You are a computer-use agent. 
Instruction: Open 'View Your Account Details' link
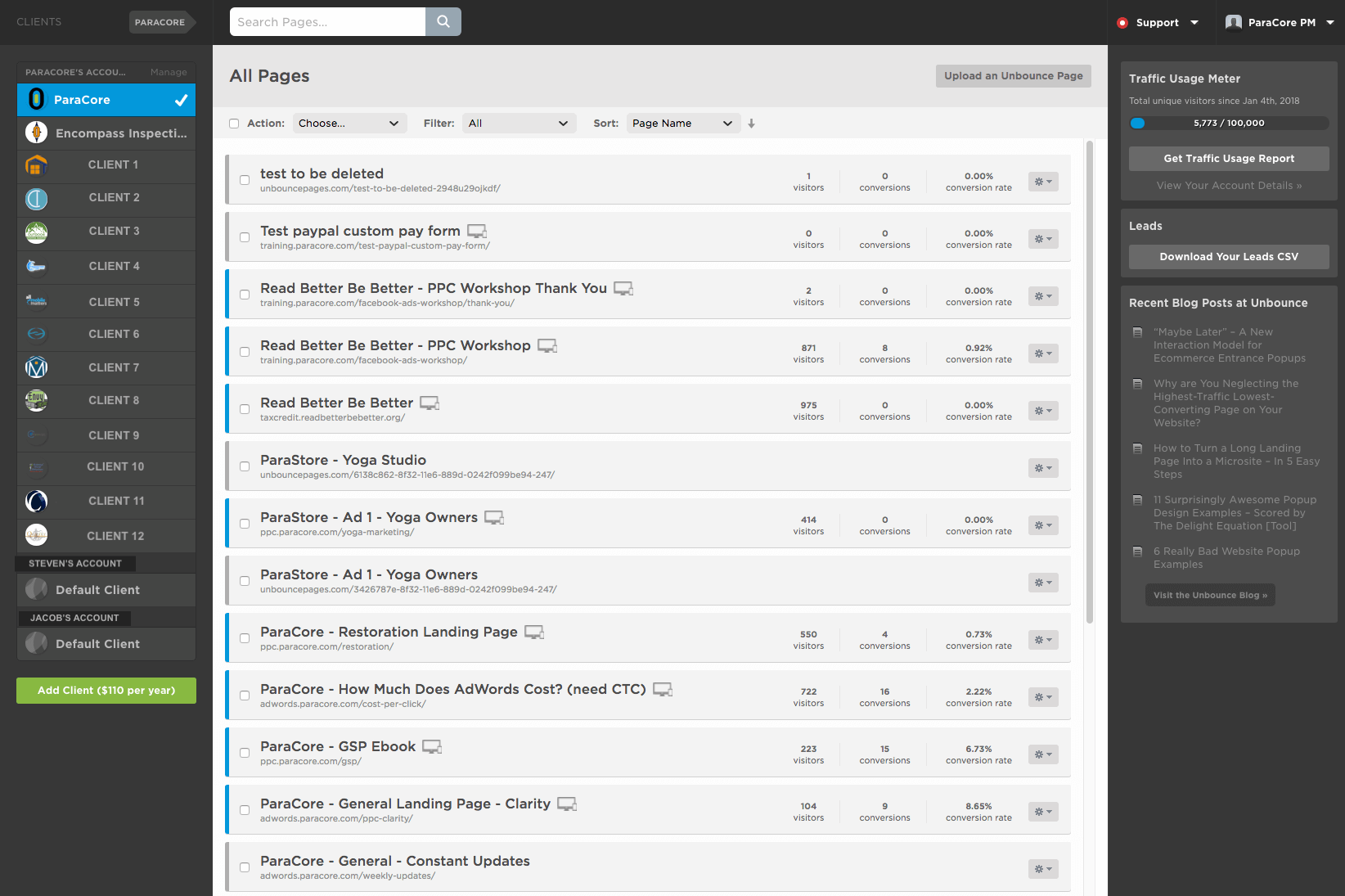[1229, 186]
